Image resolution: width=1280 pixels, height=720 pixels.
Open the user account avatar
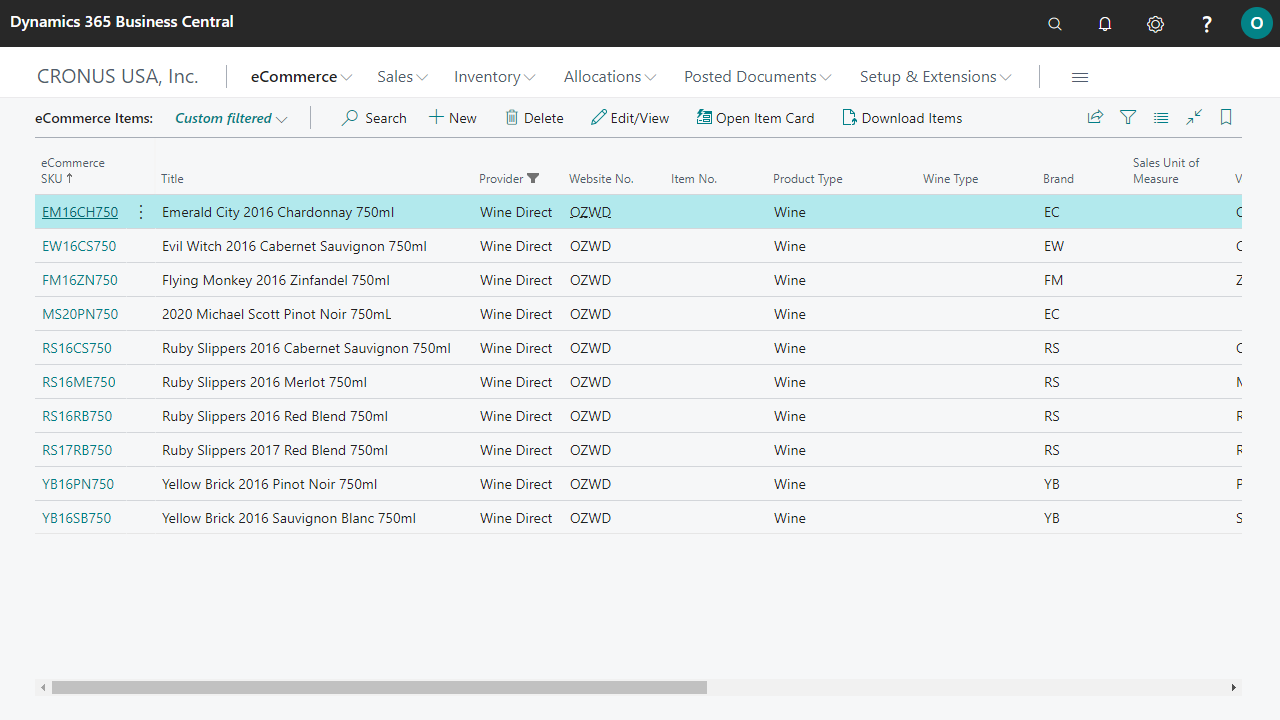pos(1257,23)
